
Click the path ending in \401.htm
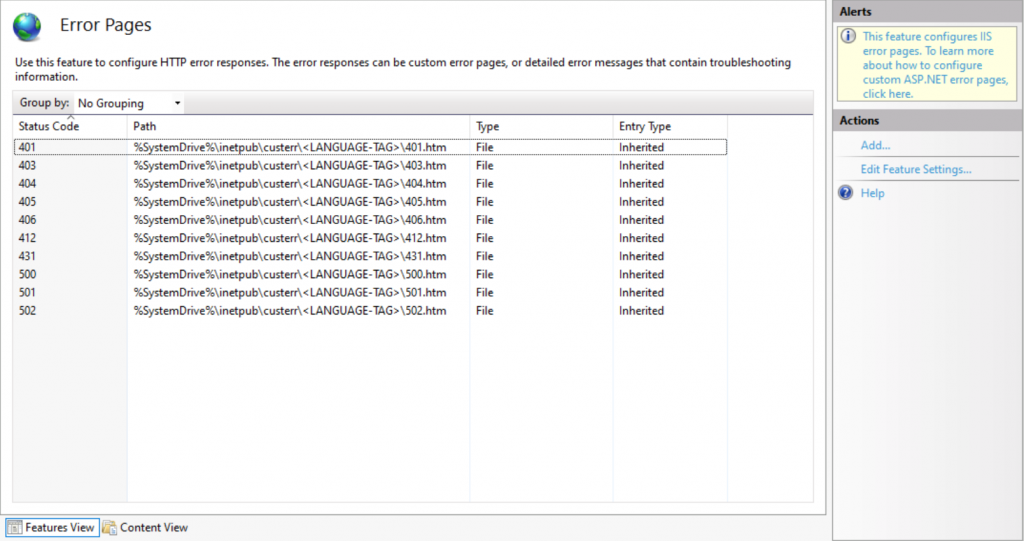click(x=290, y=147)
